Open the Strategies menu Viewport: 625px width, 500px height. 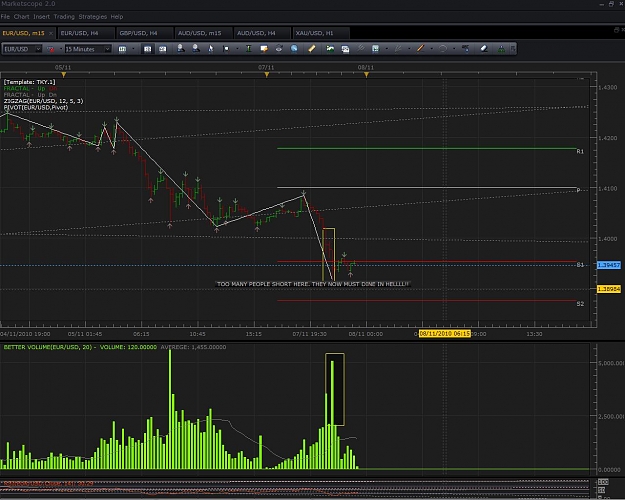(x=92, y=17)
